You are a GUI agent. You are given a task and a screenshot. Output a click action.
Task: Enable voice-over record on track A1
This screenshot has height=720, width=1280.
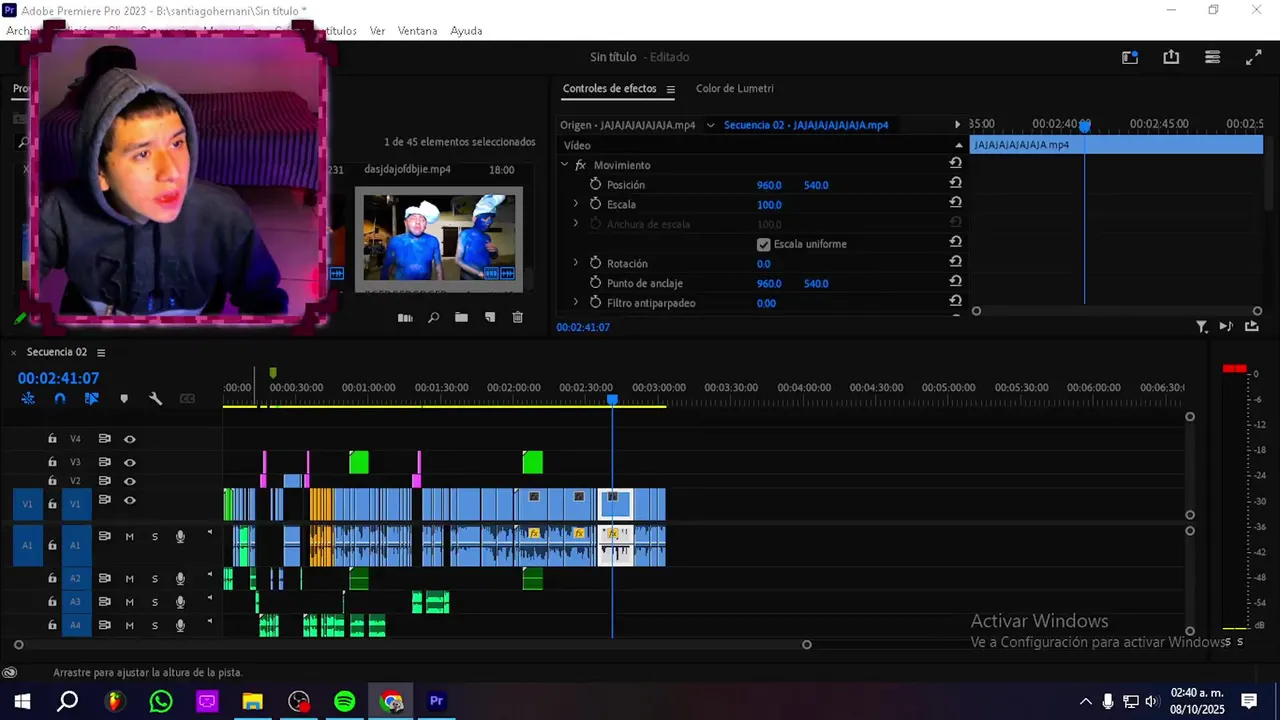180,536
